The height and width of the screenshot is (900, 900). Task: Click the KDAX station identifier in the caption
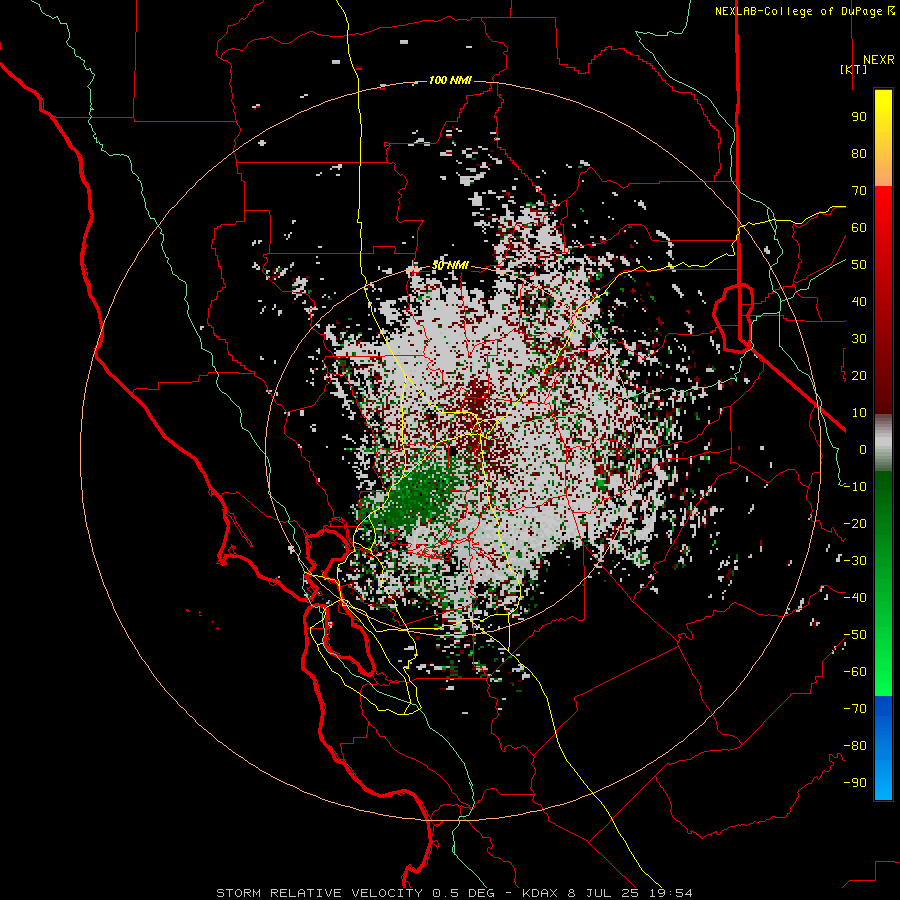[540, 893]
